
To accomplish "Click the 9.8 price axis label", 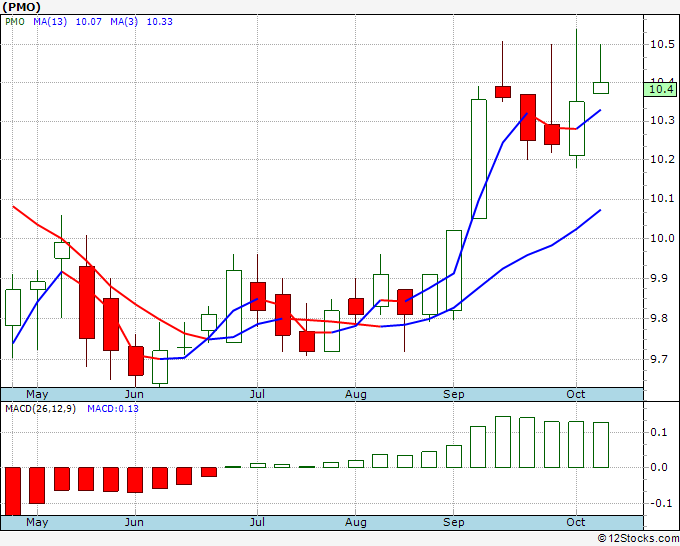I will pos(659,319).
